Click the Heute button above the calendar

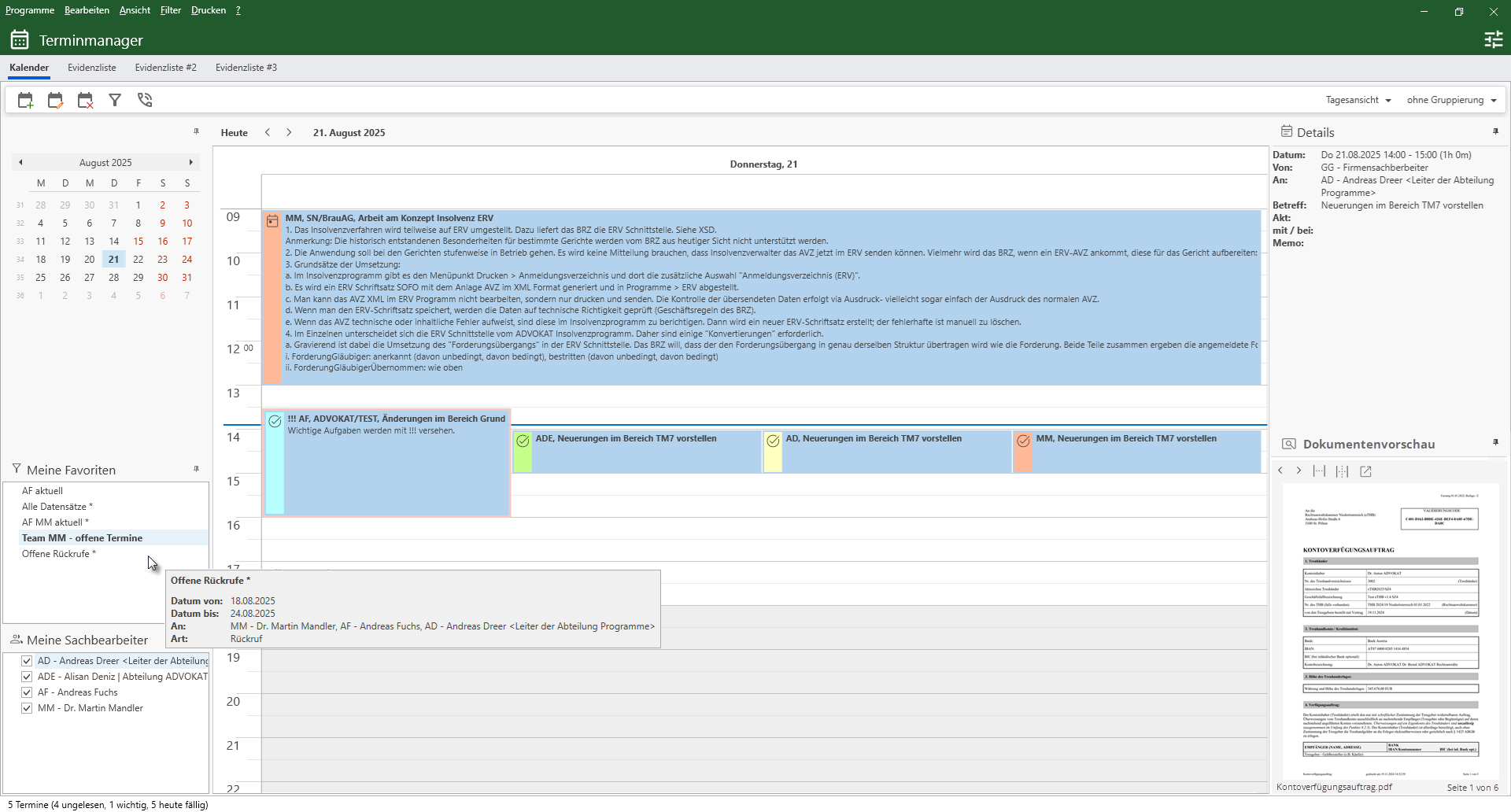233,132
